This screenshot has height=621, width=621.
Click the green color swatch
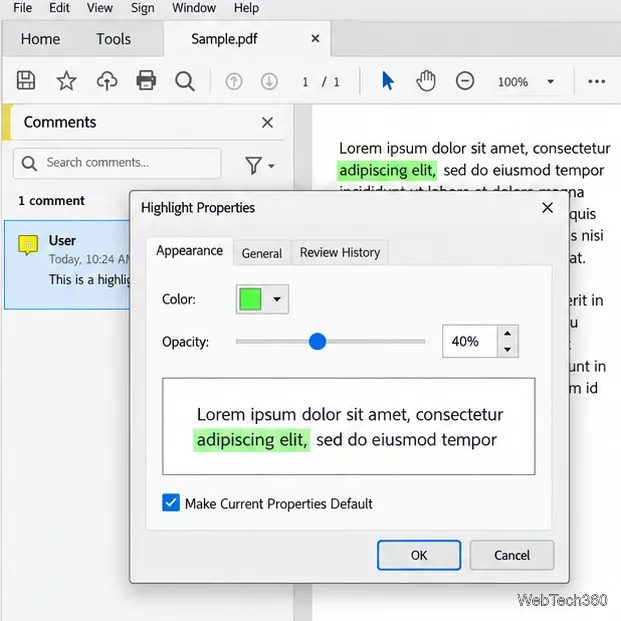pos(250,299)
